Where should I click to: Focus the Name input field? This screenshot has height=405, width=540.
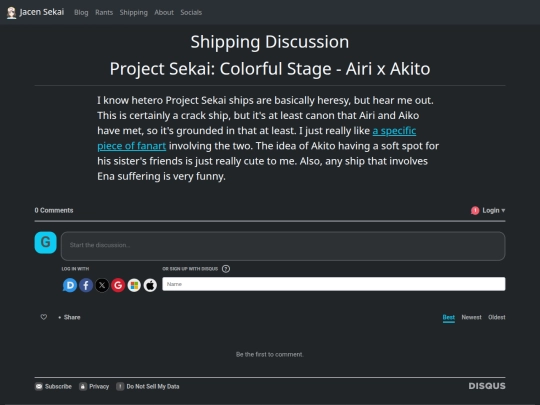tap(334, 284)
